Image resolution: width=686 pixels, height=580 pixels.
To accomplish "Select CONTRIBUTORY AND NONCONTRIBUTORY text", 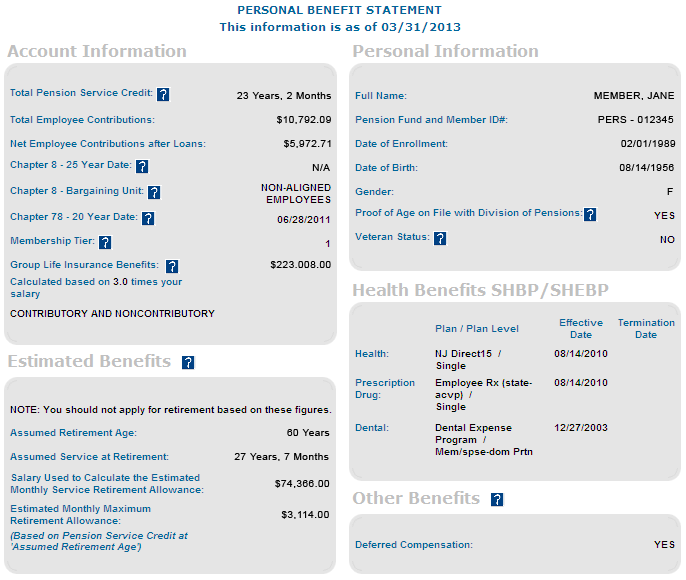I will tap(112, 314).
